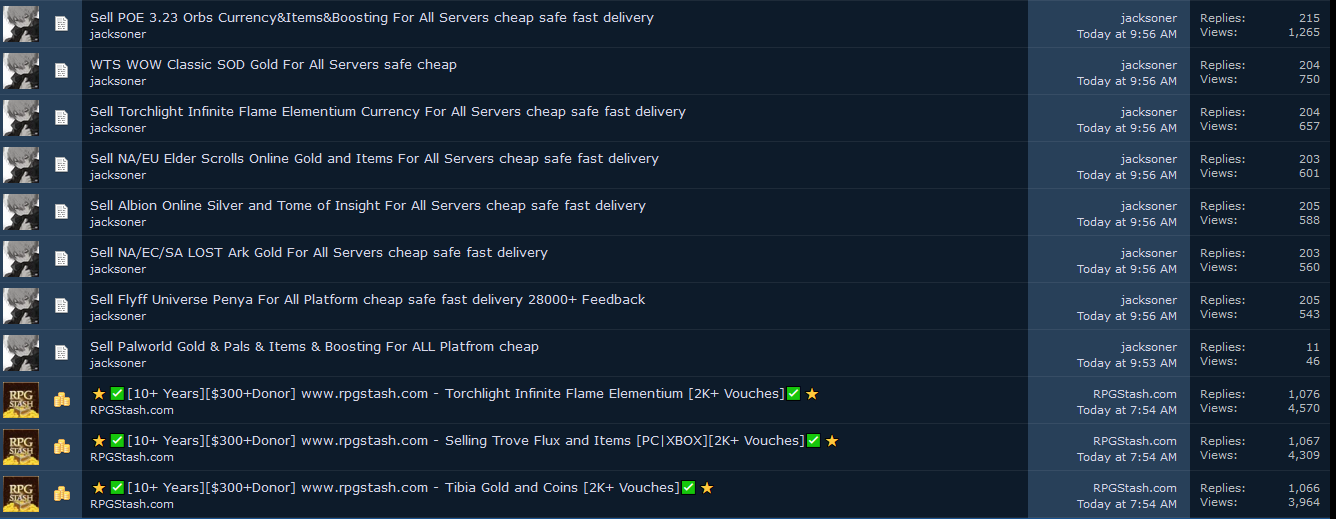The height and width of the screenshot is (519, 1336).
Task: Click document icon beside Palworld Gold thread
Action: coord(62,353)
